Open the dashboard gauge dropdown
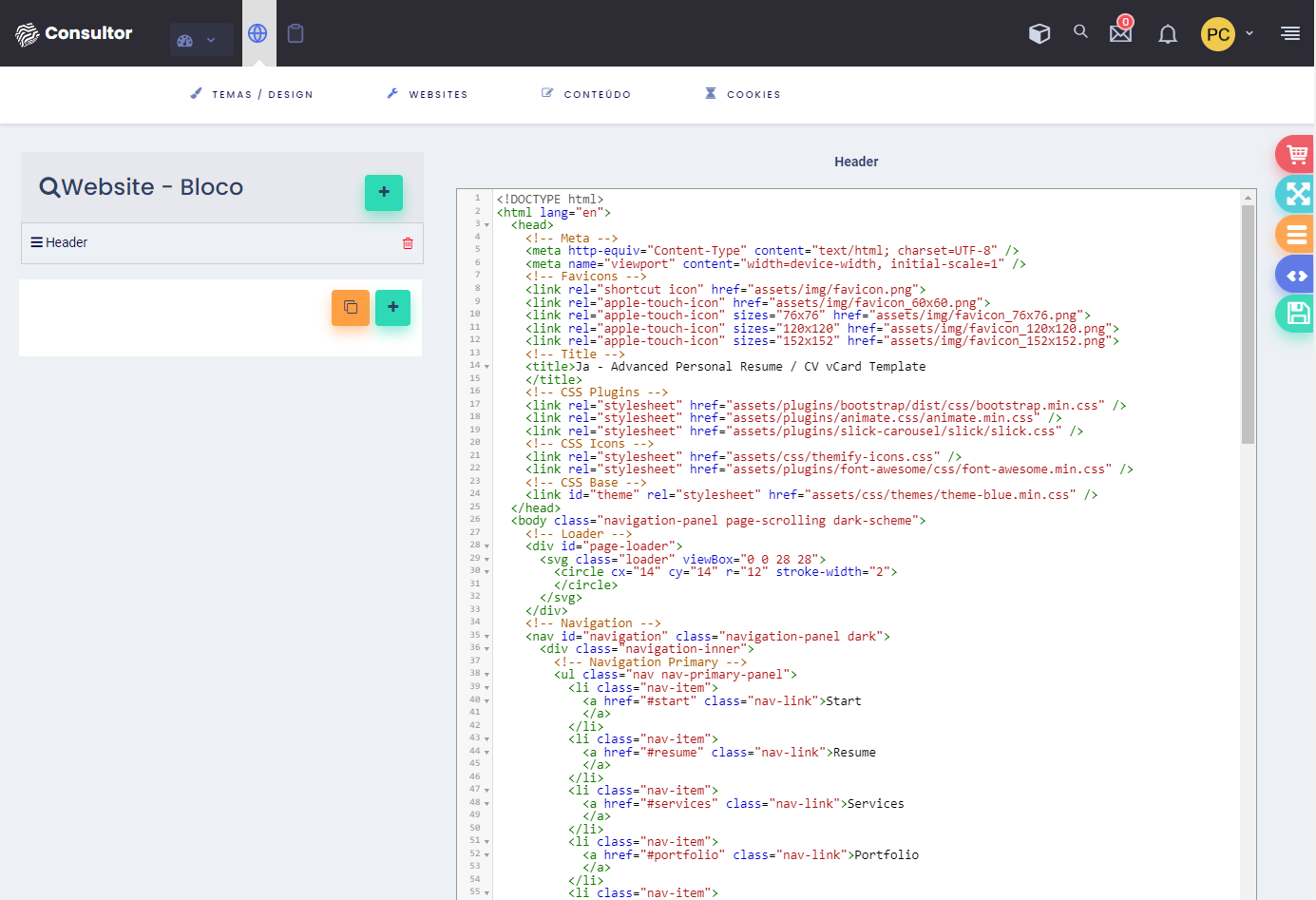Screen dimensions: 1316x900 tap(201, 40)
